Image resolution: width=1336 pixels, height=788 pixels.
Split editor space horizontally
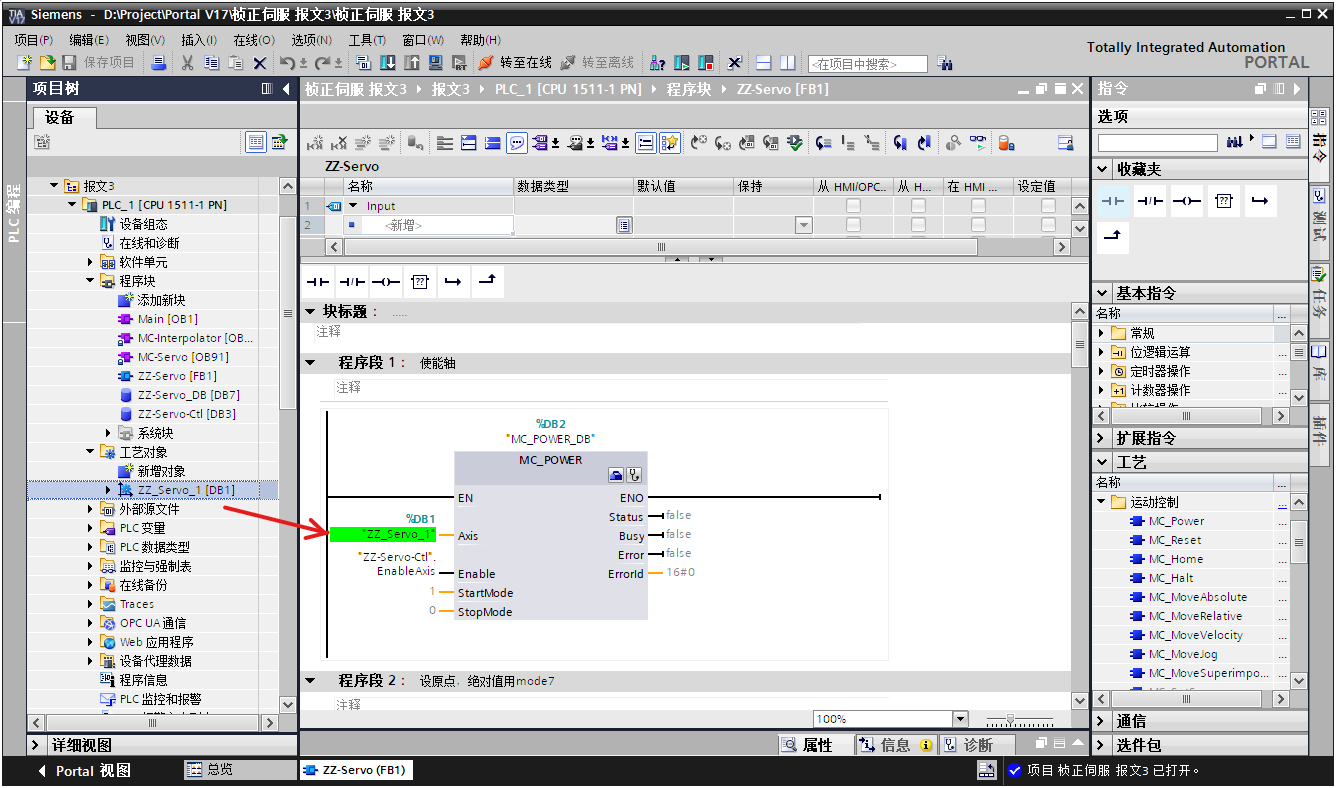point(763,63)
